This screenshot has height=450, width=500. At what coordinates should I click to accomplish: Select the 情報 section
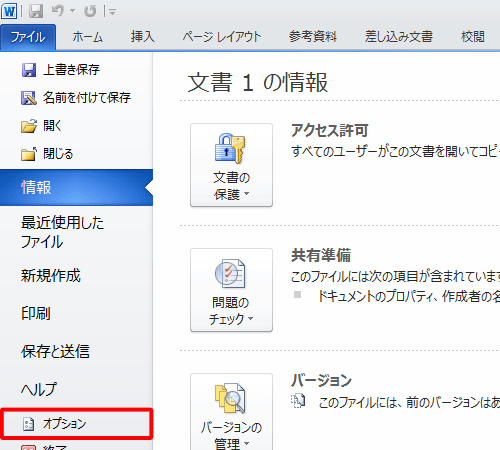(x=76, y=187)
